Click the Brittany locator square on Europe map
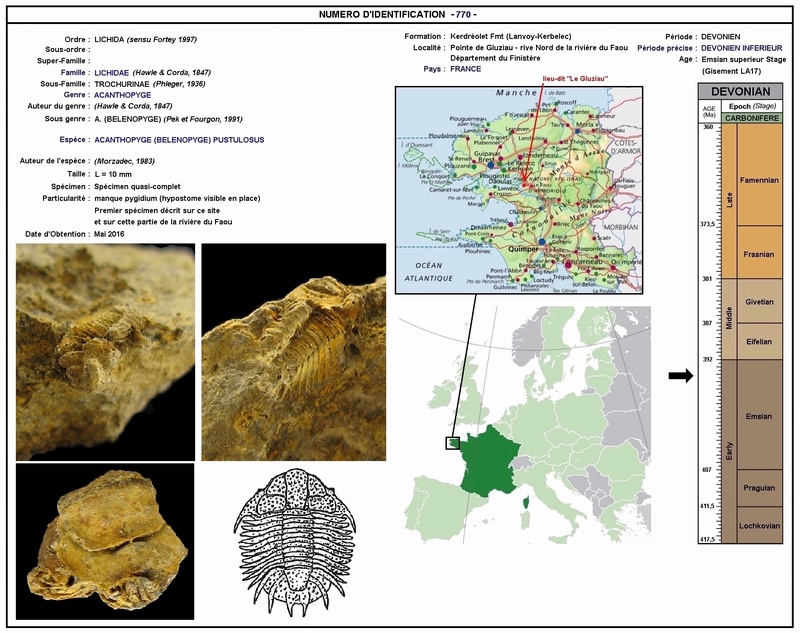 453,443
